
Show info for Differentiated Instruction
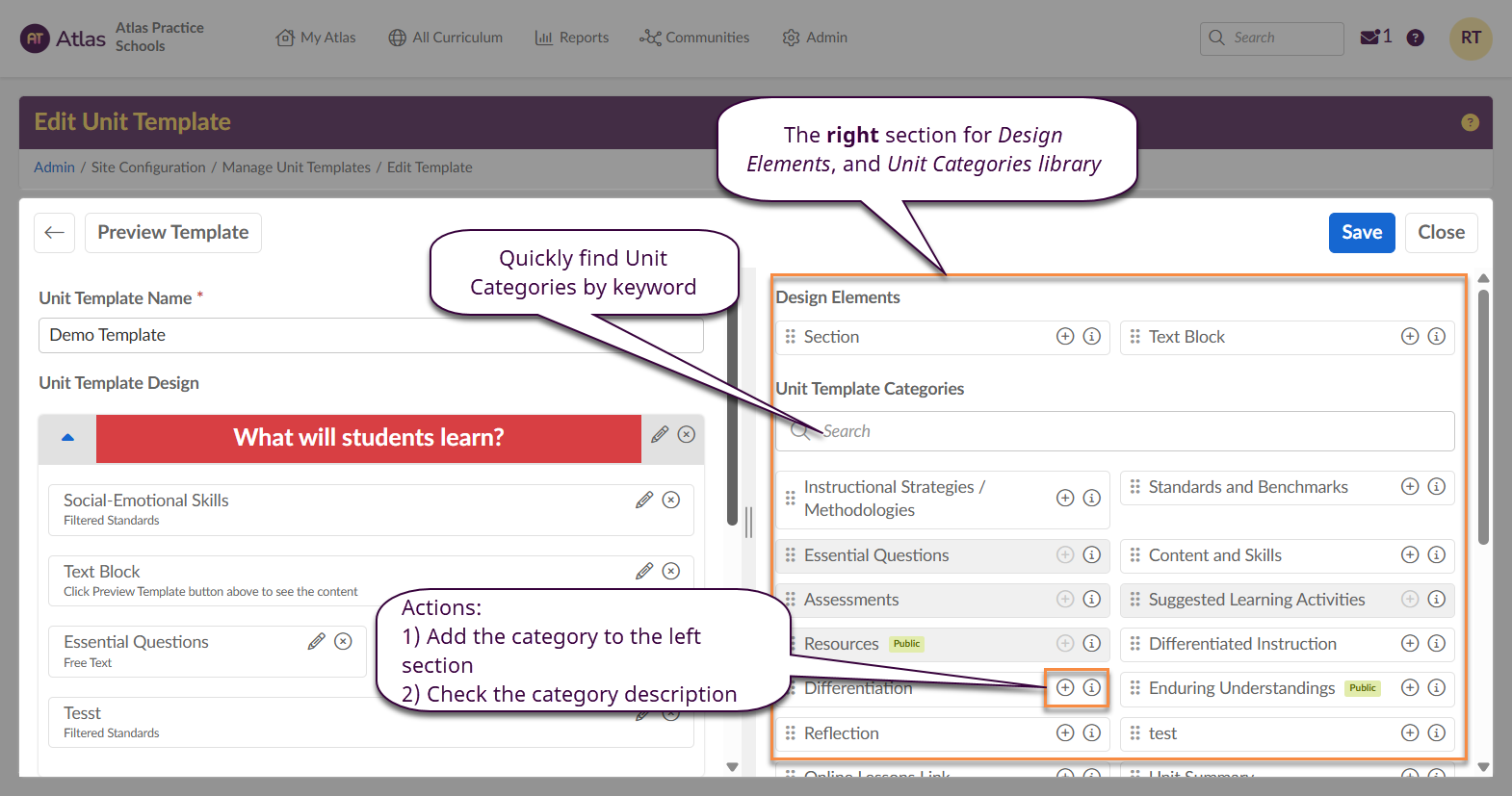(1437, 644)
